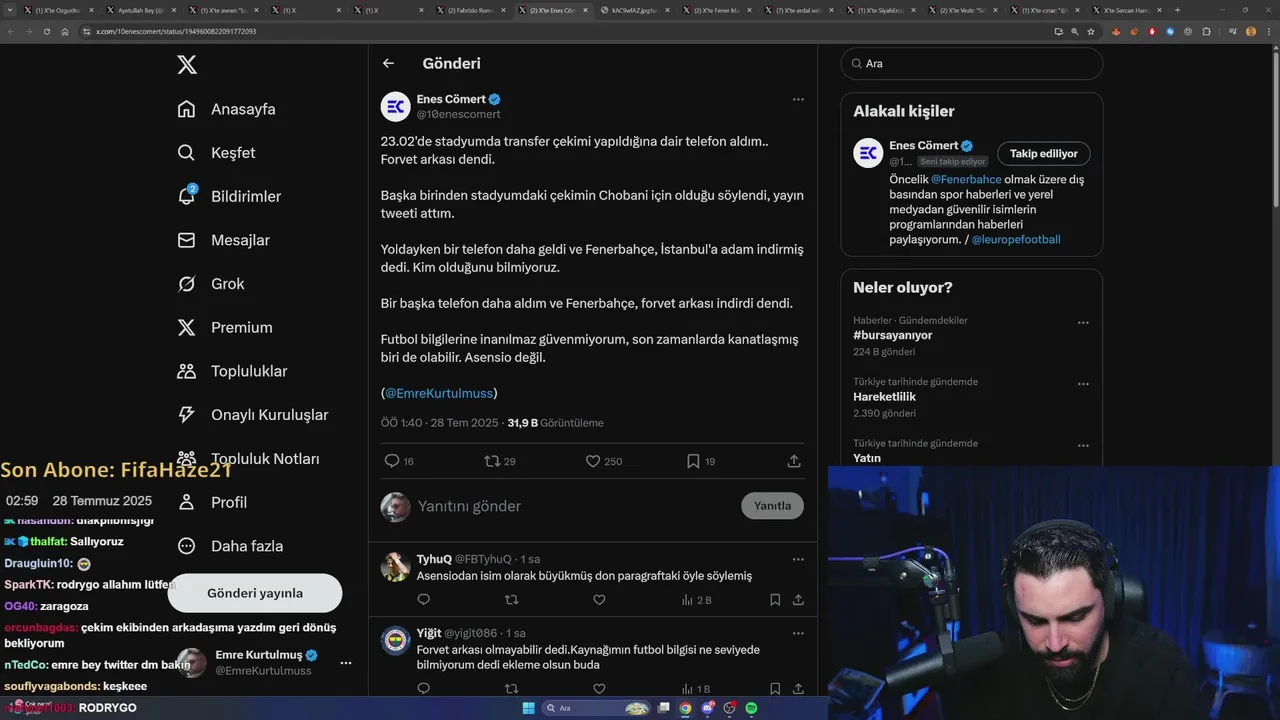Open Bildirimler notifications
1280x720 pixels.
(229, 196)
